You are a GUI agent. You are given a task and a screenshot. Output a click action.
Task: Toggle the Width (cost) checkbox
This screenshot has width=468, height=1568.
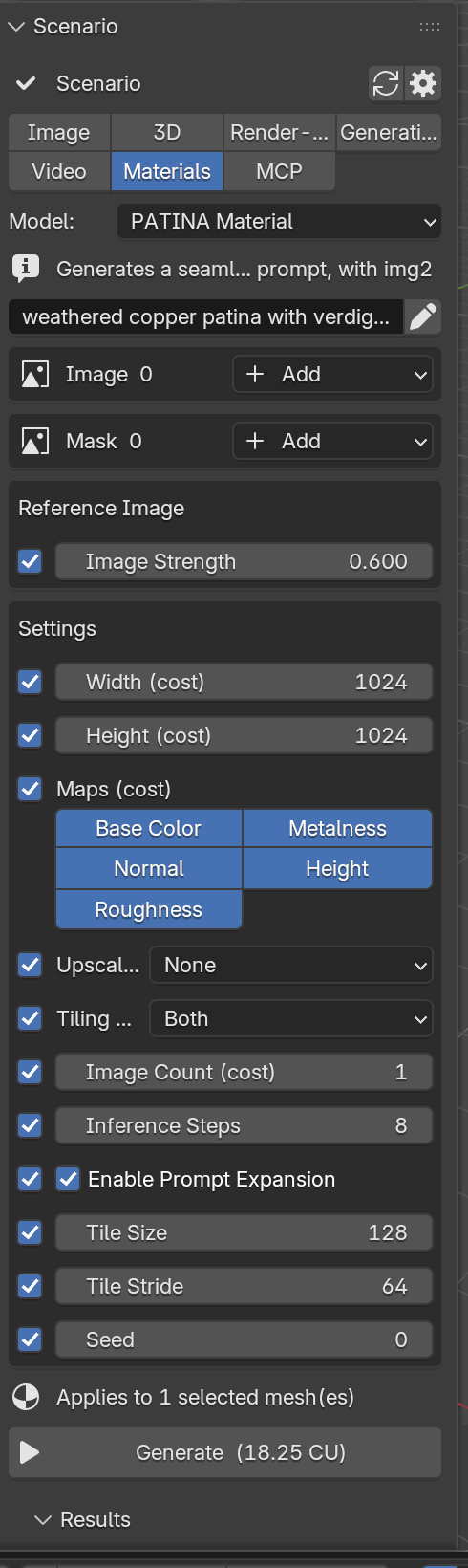point(30,682)
